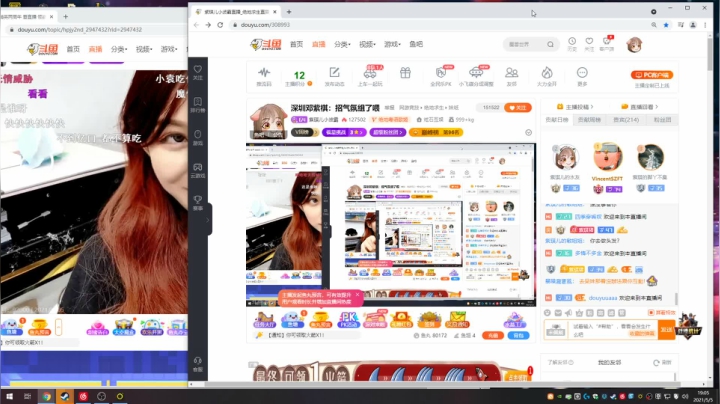
Task: Click the blue 背包 backpack button
Action: point(518,336)
